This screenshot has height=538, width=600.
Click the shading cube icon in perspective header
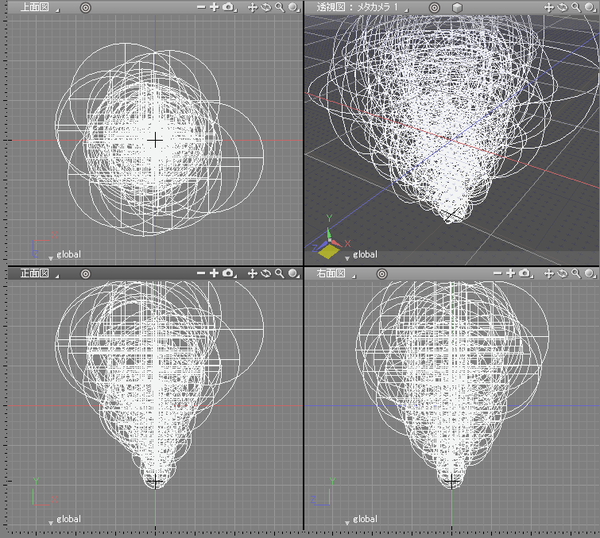pos(456,7)
